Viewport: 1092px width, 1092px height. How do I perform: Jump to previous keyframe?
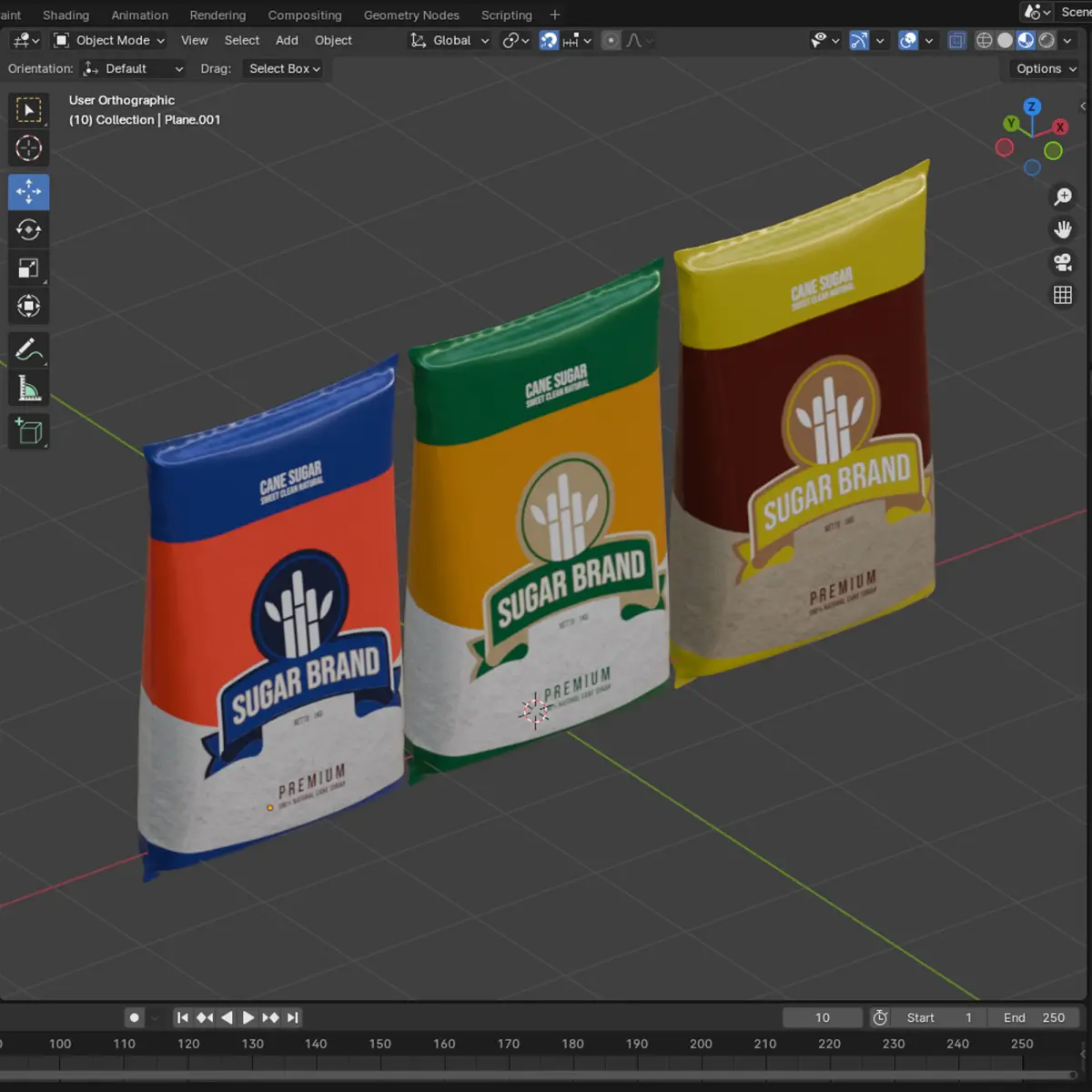pos(205,1017)
